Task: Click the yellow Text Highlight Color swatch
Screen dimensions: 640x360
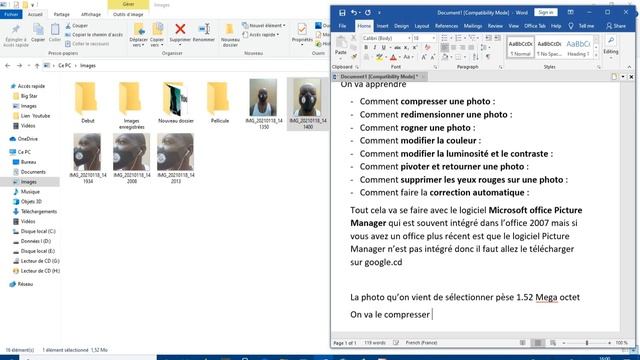Action: [x=379, y=57]
